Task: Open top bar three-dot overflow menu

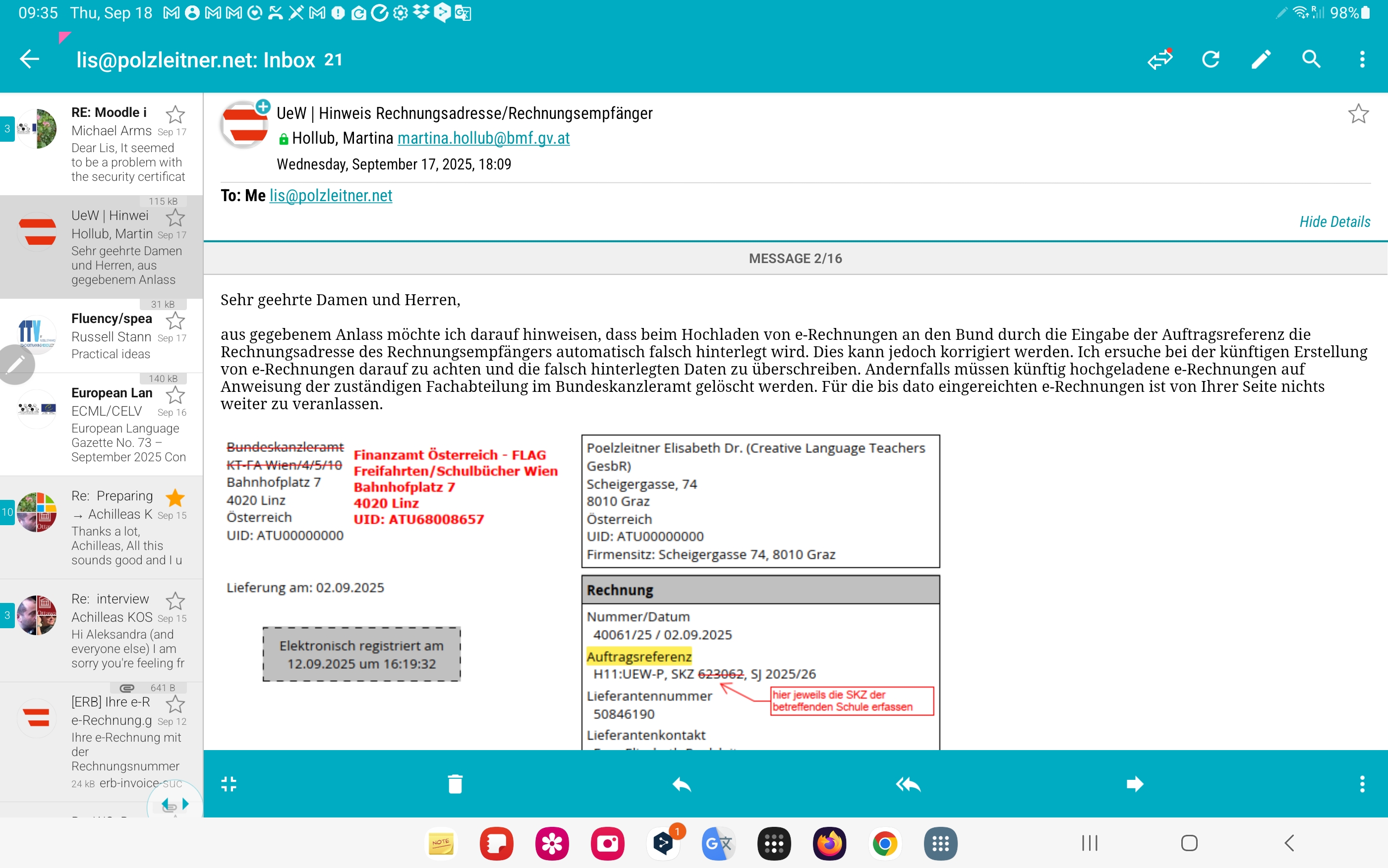Action: (x=1362, y=59)
